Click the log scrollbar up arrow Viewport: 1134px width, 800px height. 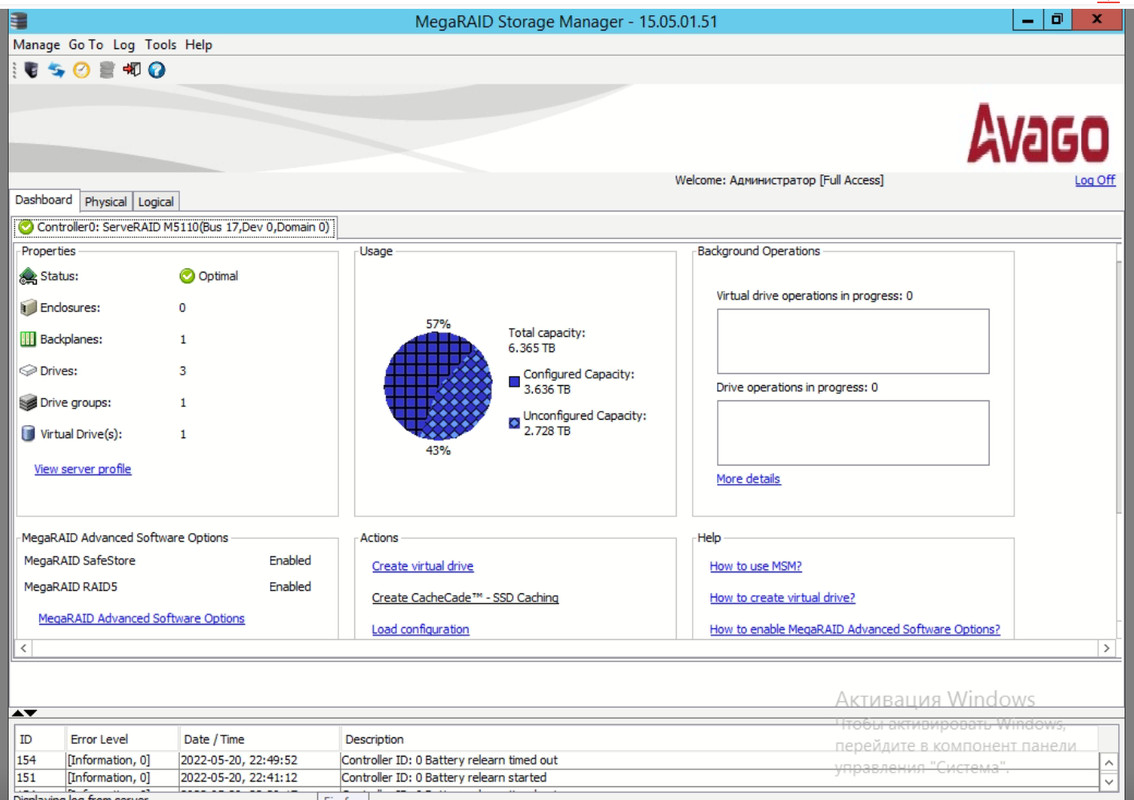point(1108,762)
